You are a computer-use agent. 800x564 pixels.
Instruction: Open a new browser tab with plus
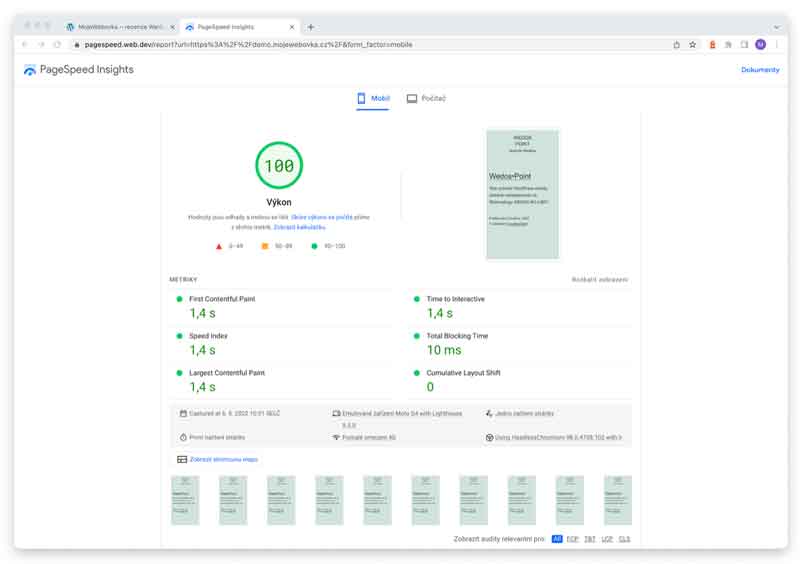tap(311, 27)
